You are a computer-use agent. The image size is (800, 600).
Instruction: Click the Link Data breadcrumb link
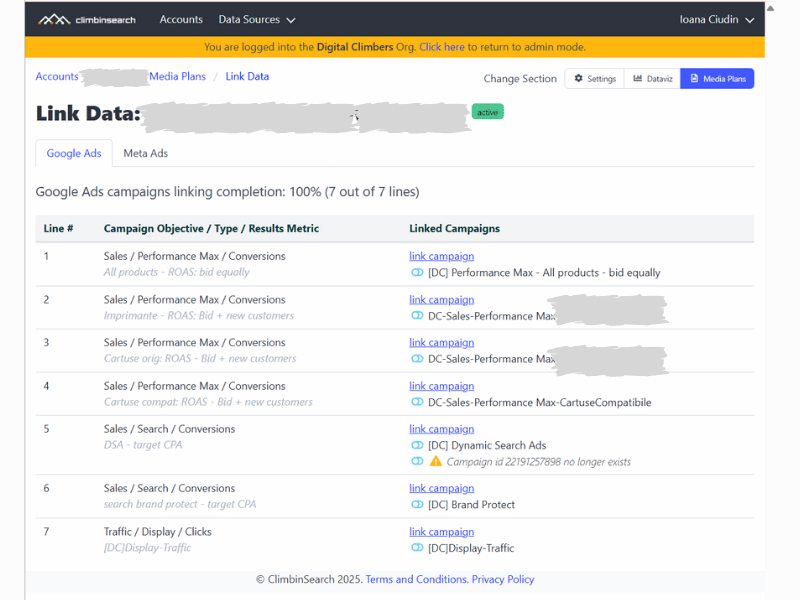click(x=247, y=76)
